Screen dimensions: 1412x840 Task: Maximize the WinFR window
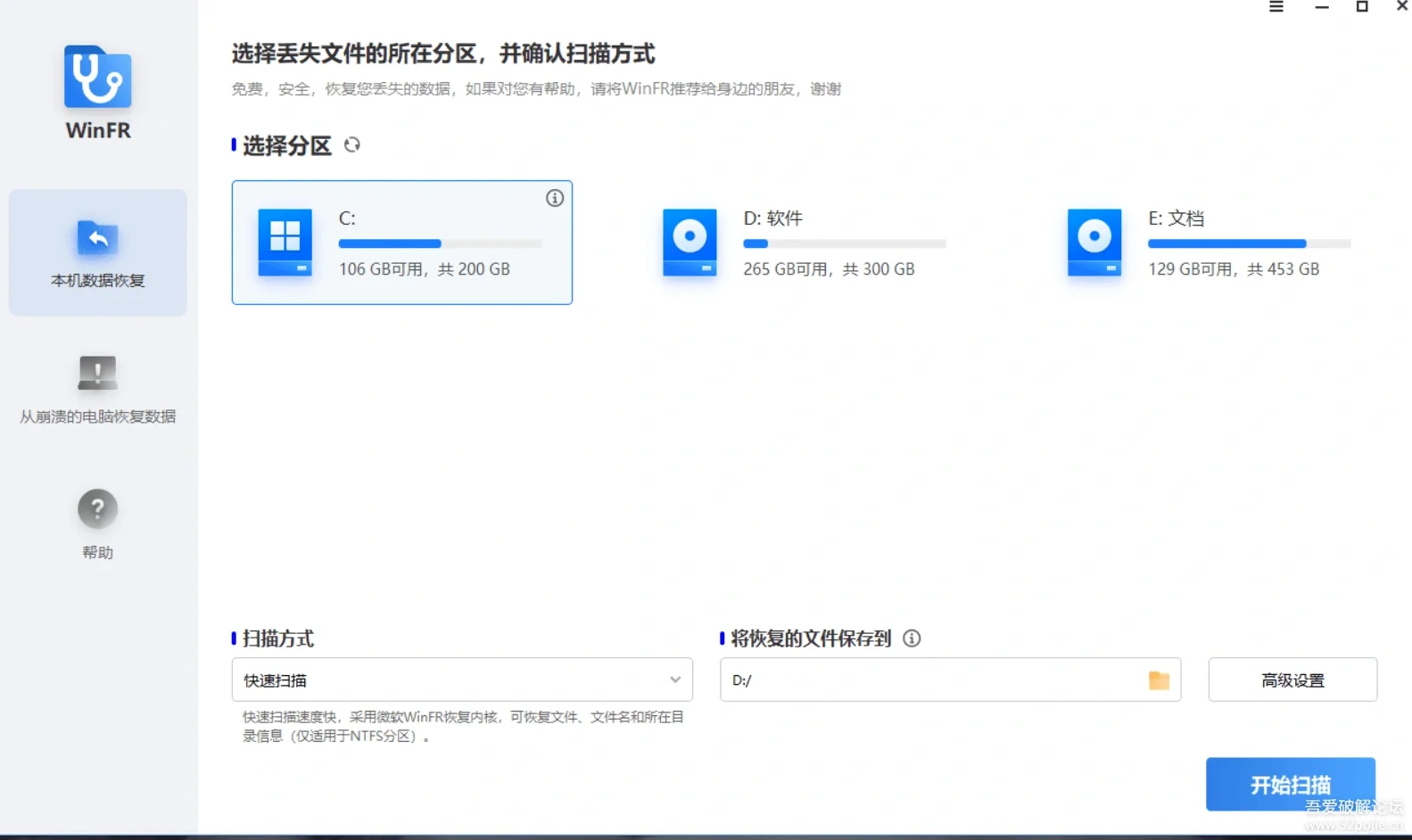(x=1362, y=7)
